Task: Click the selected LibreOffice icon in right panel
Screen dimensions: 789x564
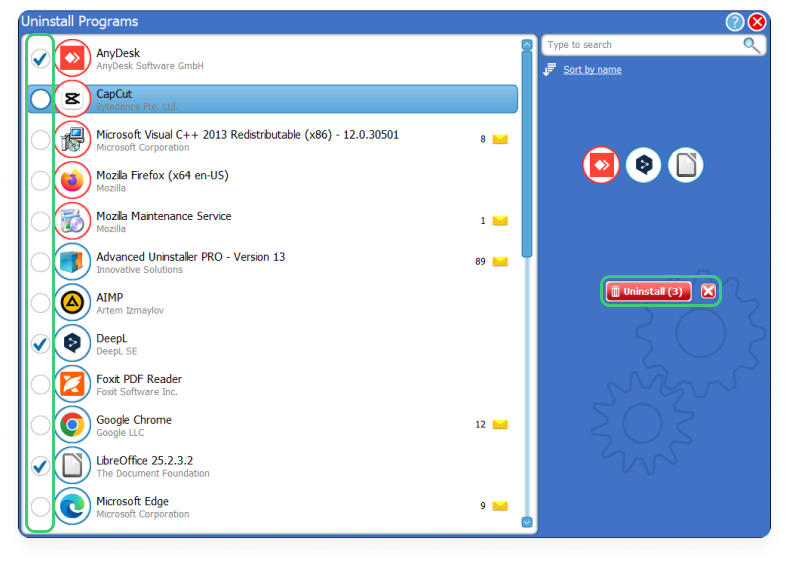Action: pyautogui.click(x=686, y=165)
